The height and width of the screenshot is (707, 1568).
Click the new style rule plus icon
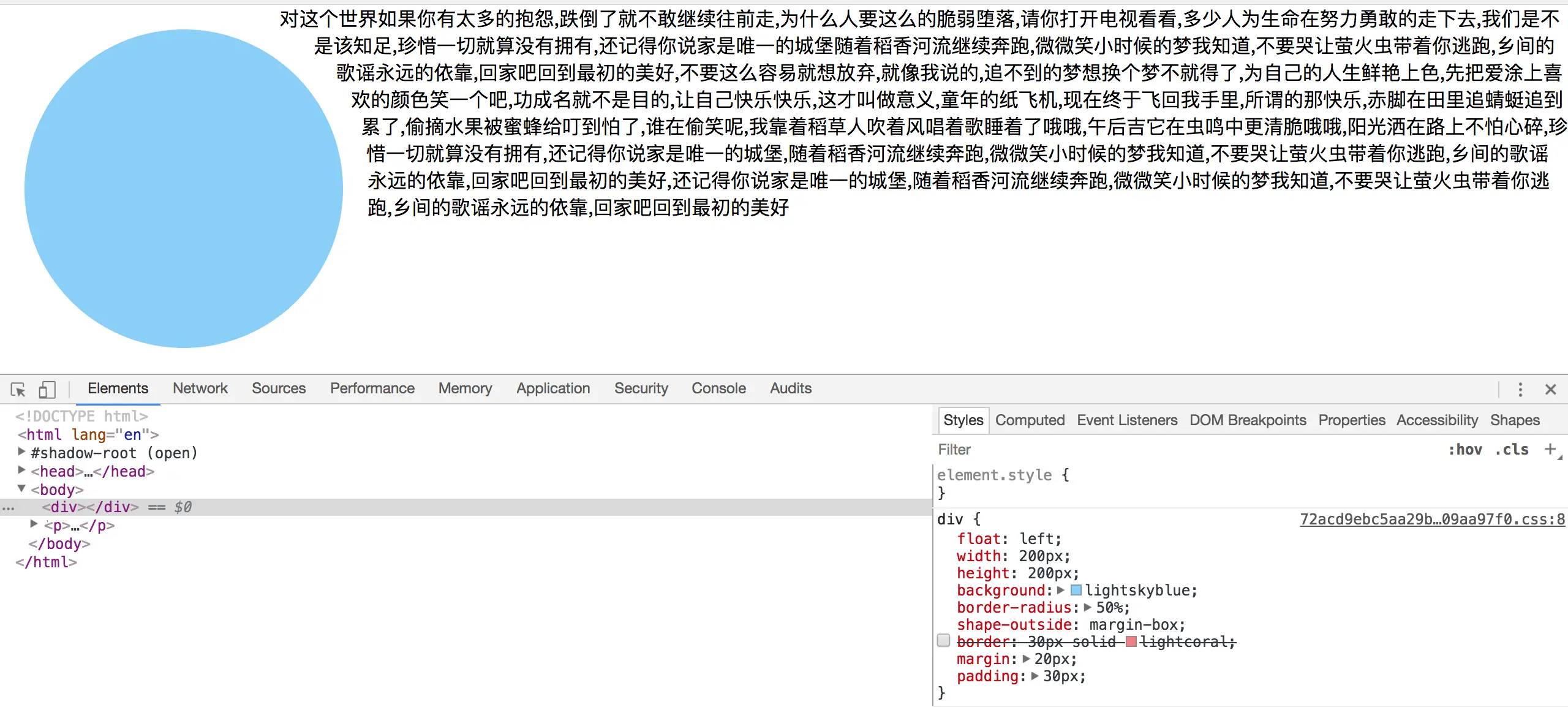1550,449
